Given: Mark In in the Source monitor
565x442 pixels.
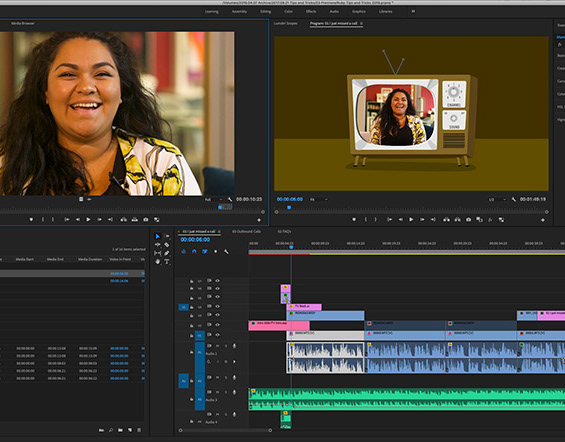Looking at the screenshot, I should tap(43, 219).
